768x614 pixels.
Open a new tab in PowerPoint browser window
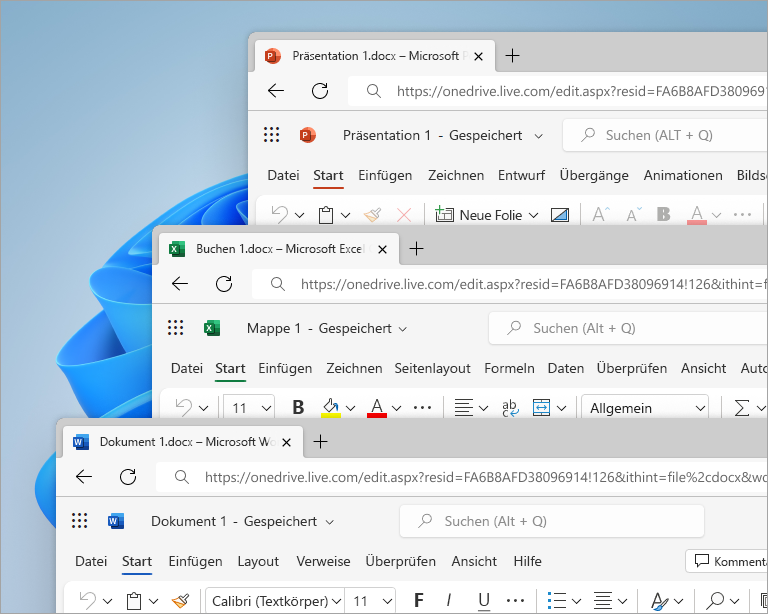[x=512, y=55]
